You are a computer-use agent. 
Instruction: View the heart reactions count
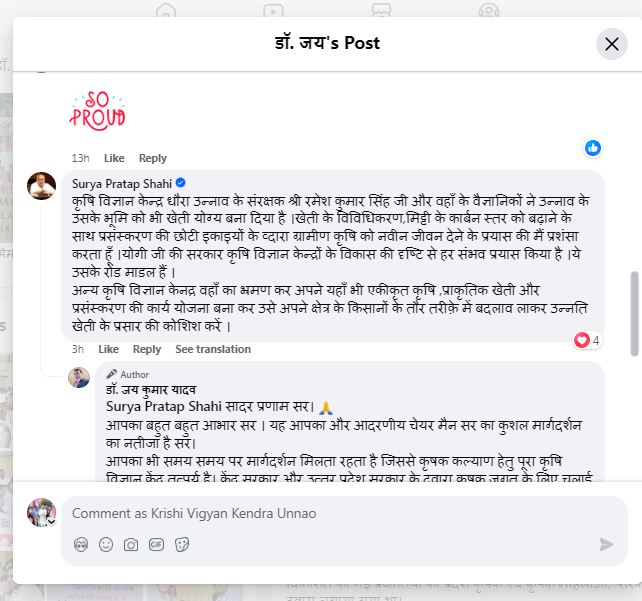tap(588, 340)
